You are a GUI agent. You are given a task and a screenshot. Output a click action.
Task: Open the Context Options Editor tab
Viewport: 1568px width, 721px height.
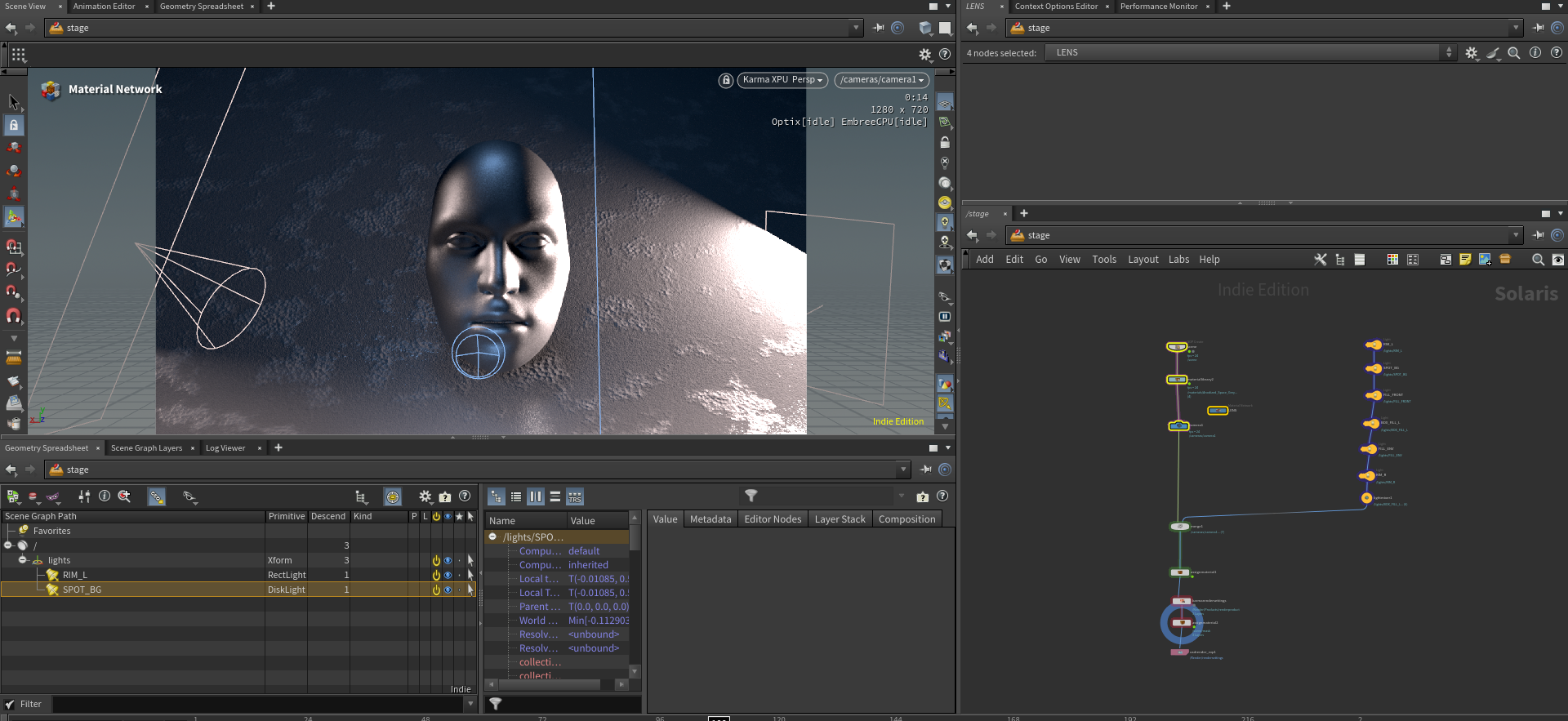pyautogui.click(x=1056, y=7)
